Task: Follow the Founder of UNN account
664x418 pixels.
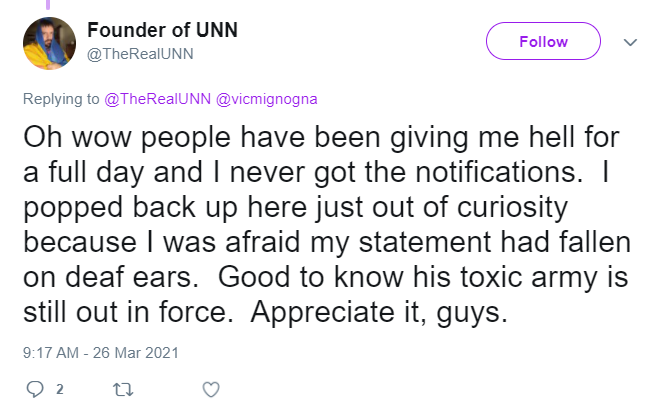Action: pyautogui.click(x=543, y=41)
